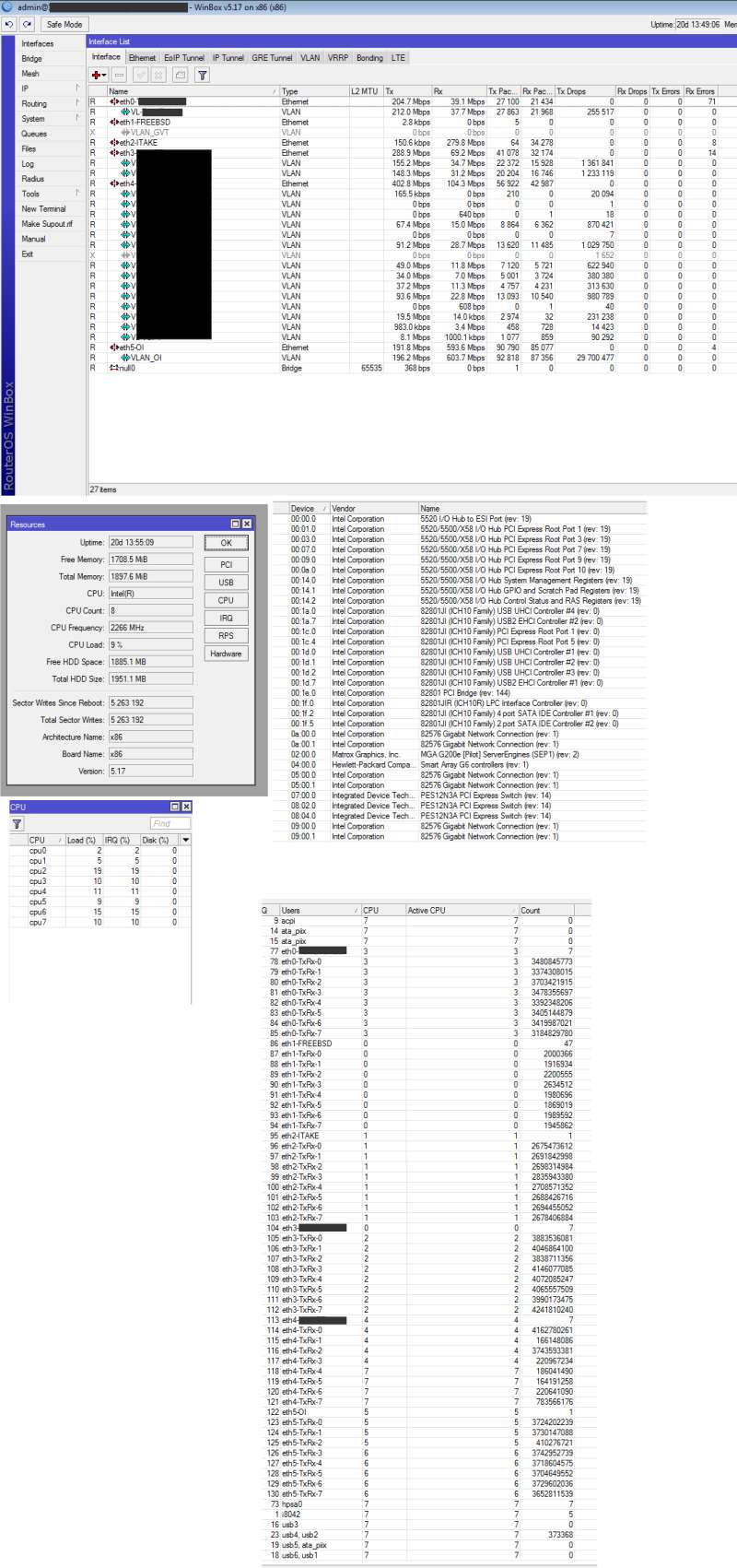
Task: Open the Interfaces menu
Action: point(38,43)
